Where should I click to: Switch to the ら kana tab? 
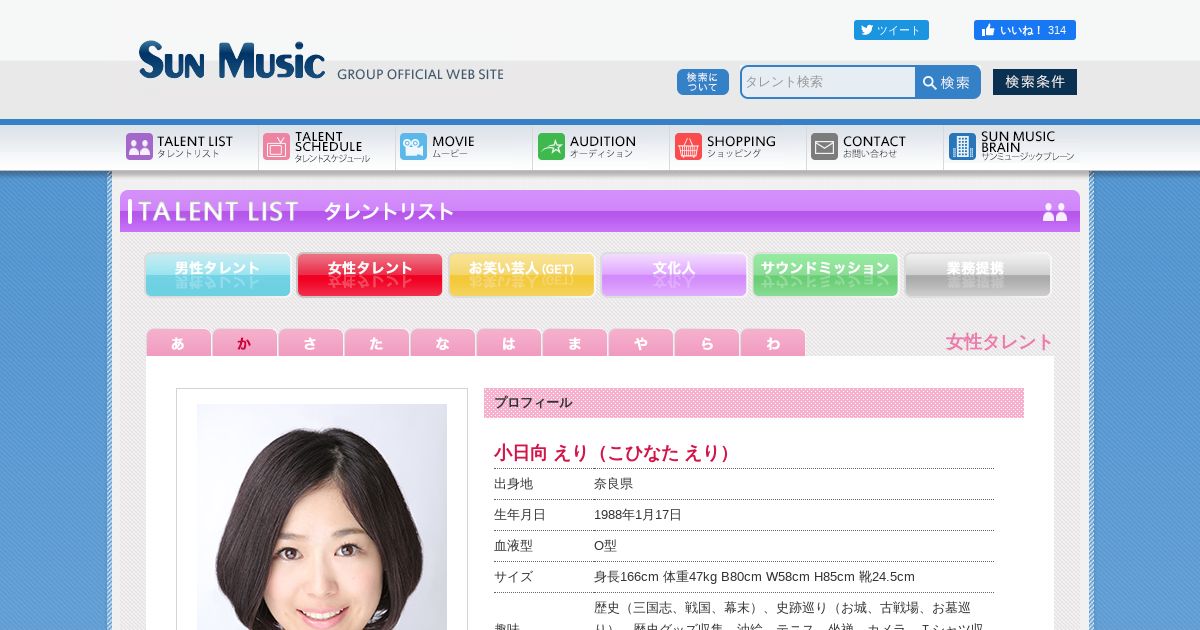click(707, 343)
